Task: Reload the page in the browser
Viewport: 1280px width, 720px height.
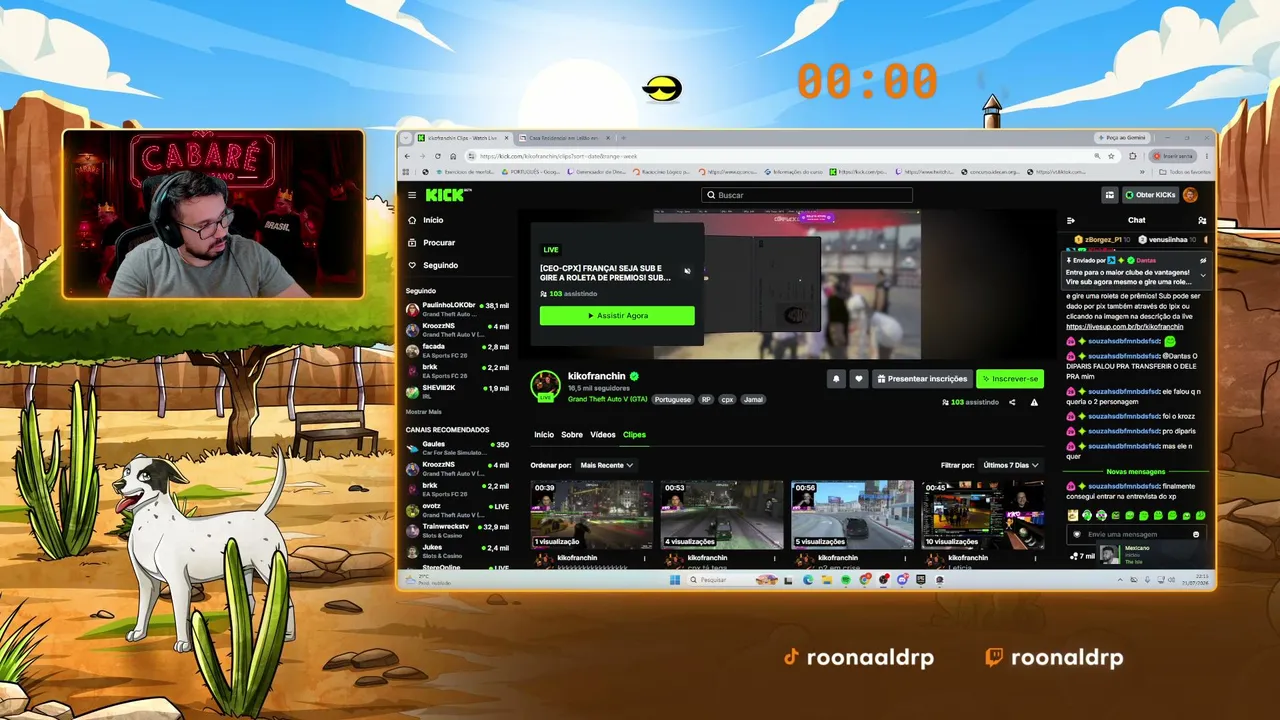Action: tap(438, 156)
